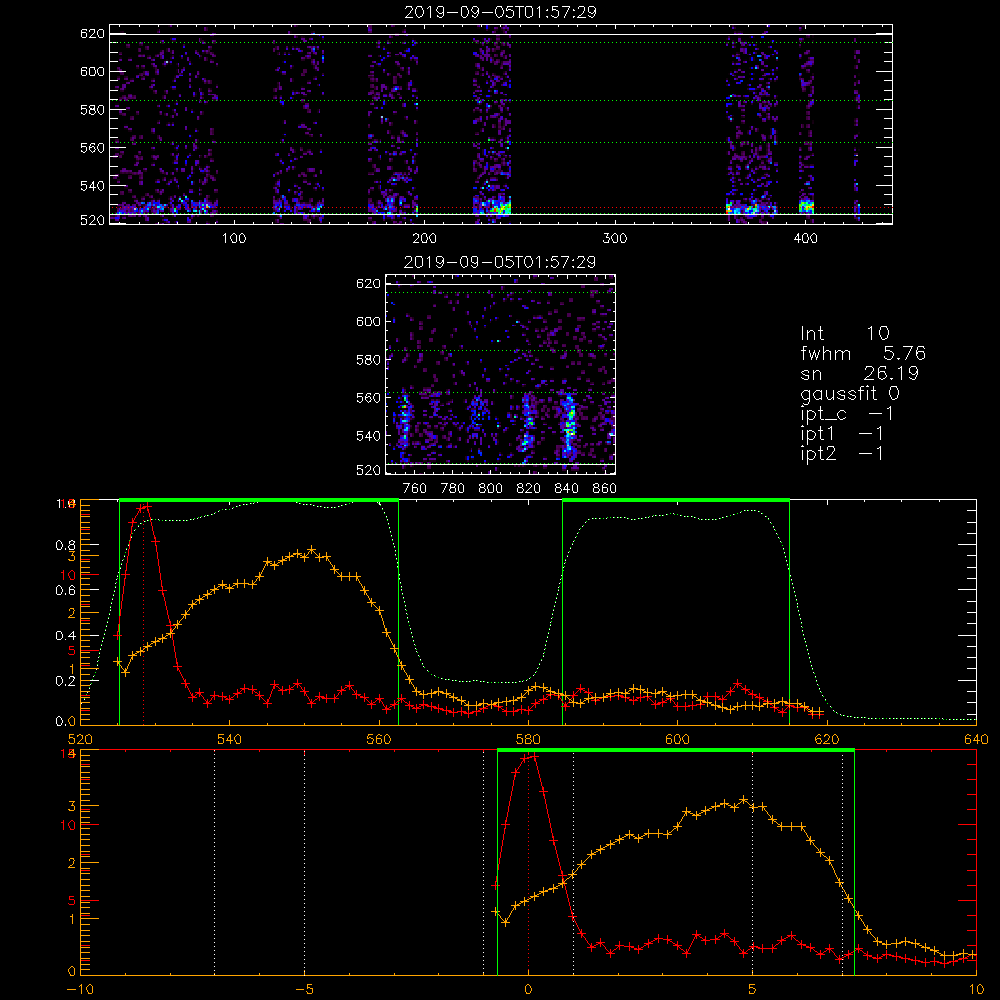Click x-axis label 520 on third plot
This screenshot has width=1000, height=1000.
click(x=80, y=740)
